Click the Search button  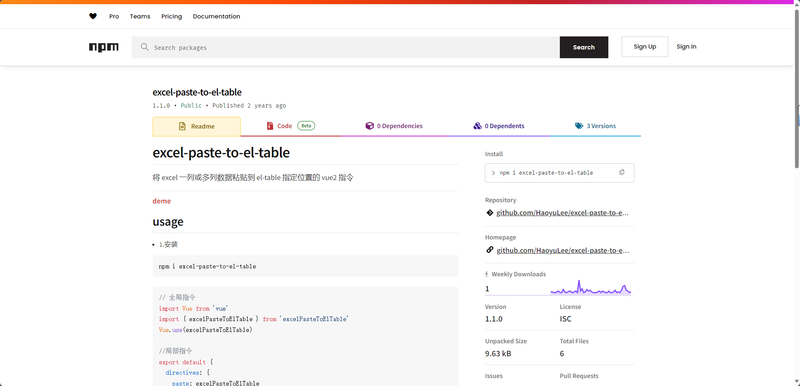tap(584, 47)
